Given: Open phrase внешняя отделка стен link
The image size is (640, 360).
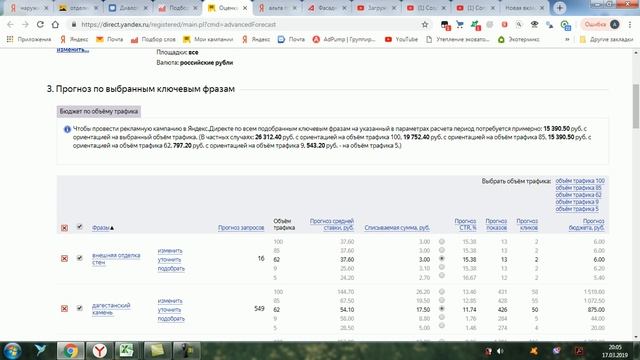Looking at the screenshot, I should click(116, 258).
